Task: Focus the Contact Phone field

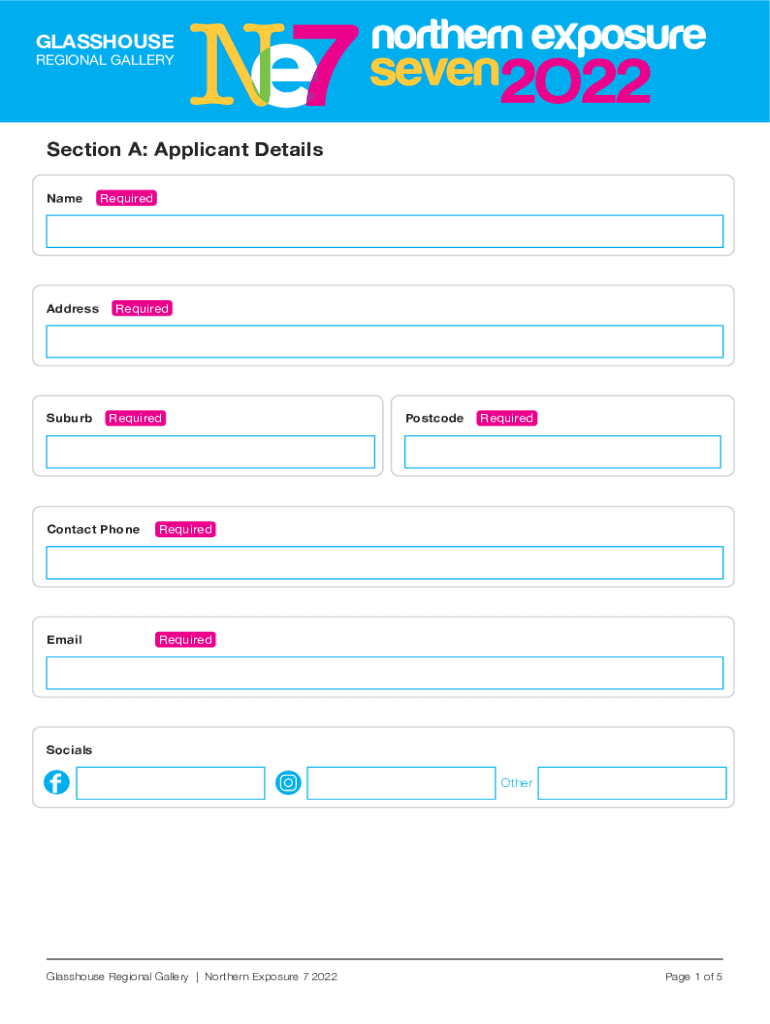Action: point(384,563)
